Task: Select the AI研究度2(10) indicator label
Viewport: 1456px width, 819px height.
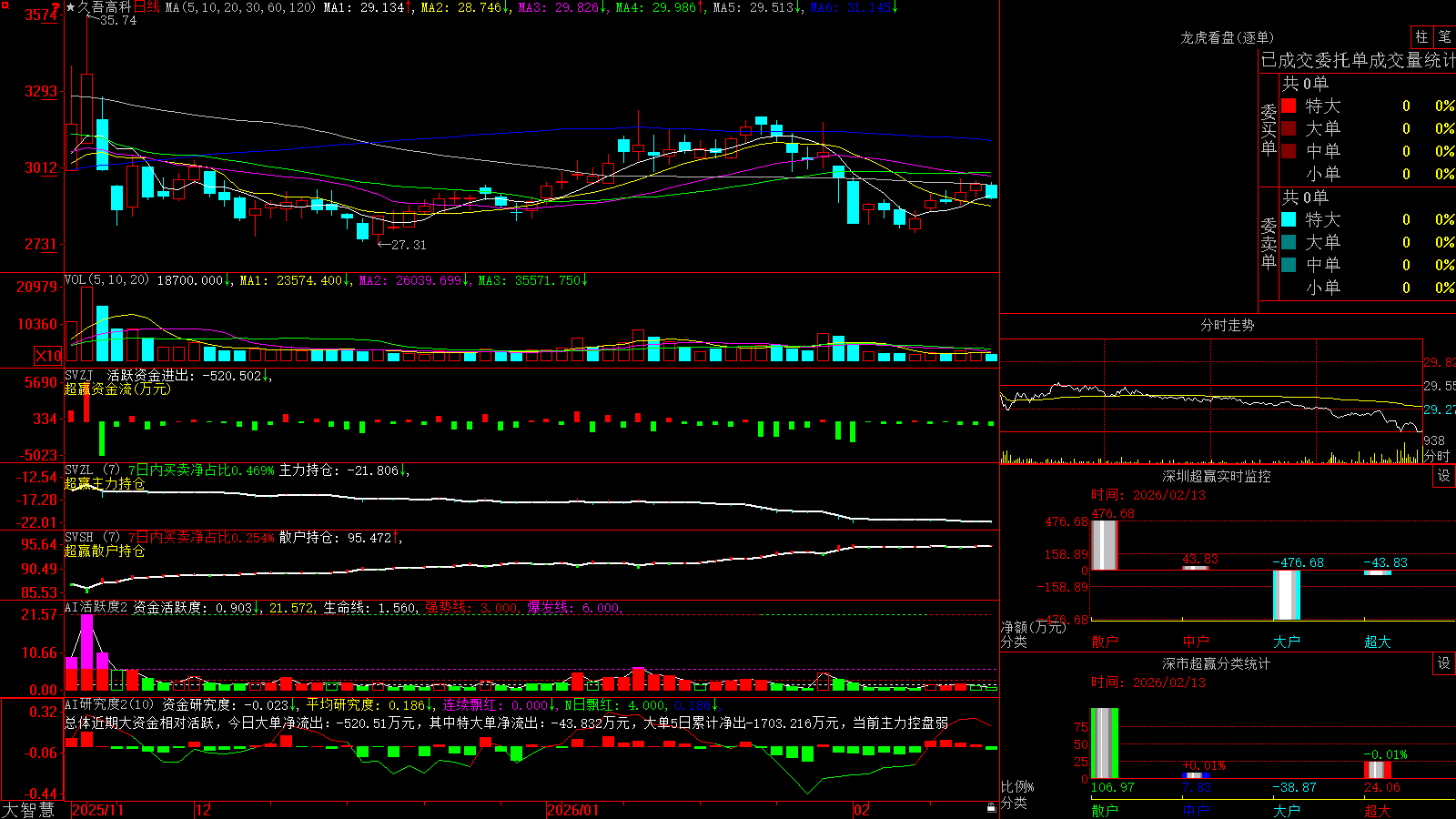Action: pyautogui.click(x=109, y=704)
